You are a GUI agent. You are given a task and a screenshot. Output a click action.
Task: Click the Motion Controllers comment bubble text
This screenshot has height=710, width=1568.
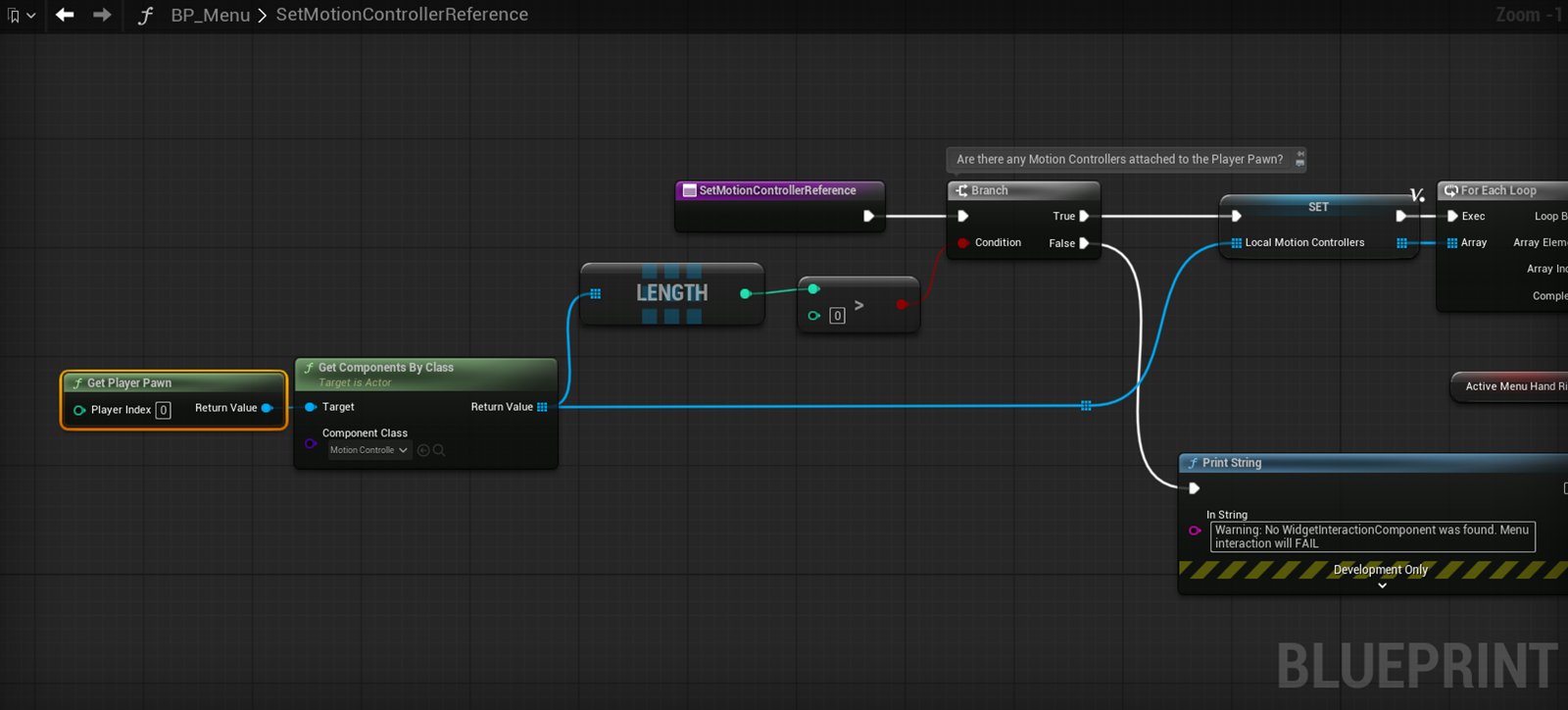pyautogui.click(x=1119, y=159)
